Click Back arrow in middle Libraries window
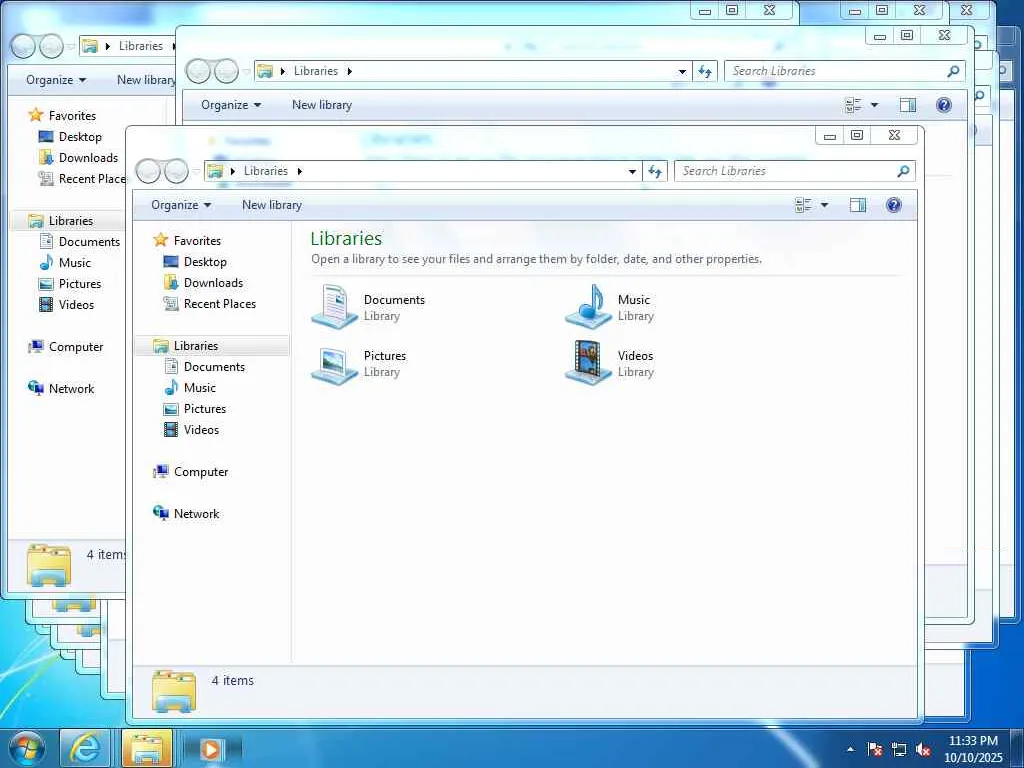The width and height of the screenshot is (1024, 768). pyautogui.click(x=198, y=71)
